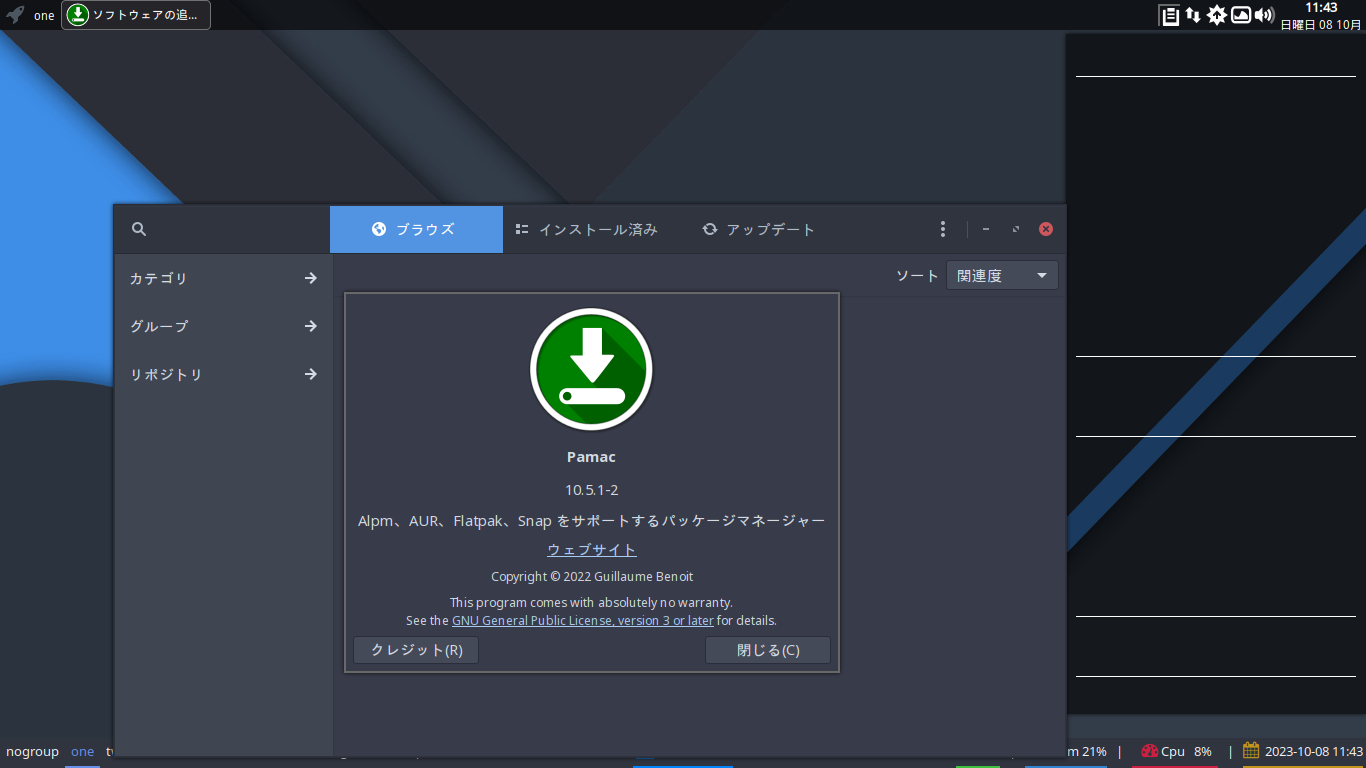The height and width of the screenshot is (768, 1366).
Task: Open the network transfer arrows tray icon
Action: tap(1193, 15)
